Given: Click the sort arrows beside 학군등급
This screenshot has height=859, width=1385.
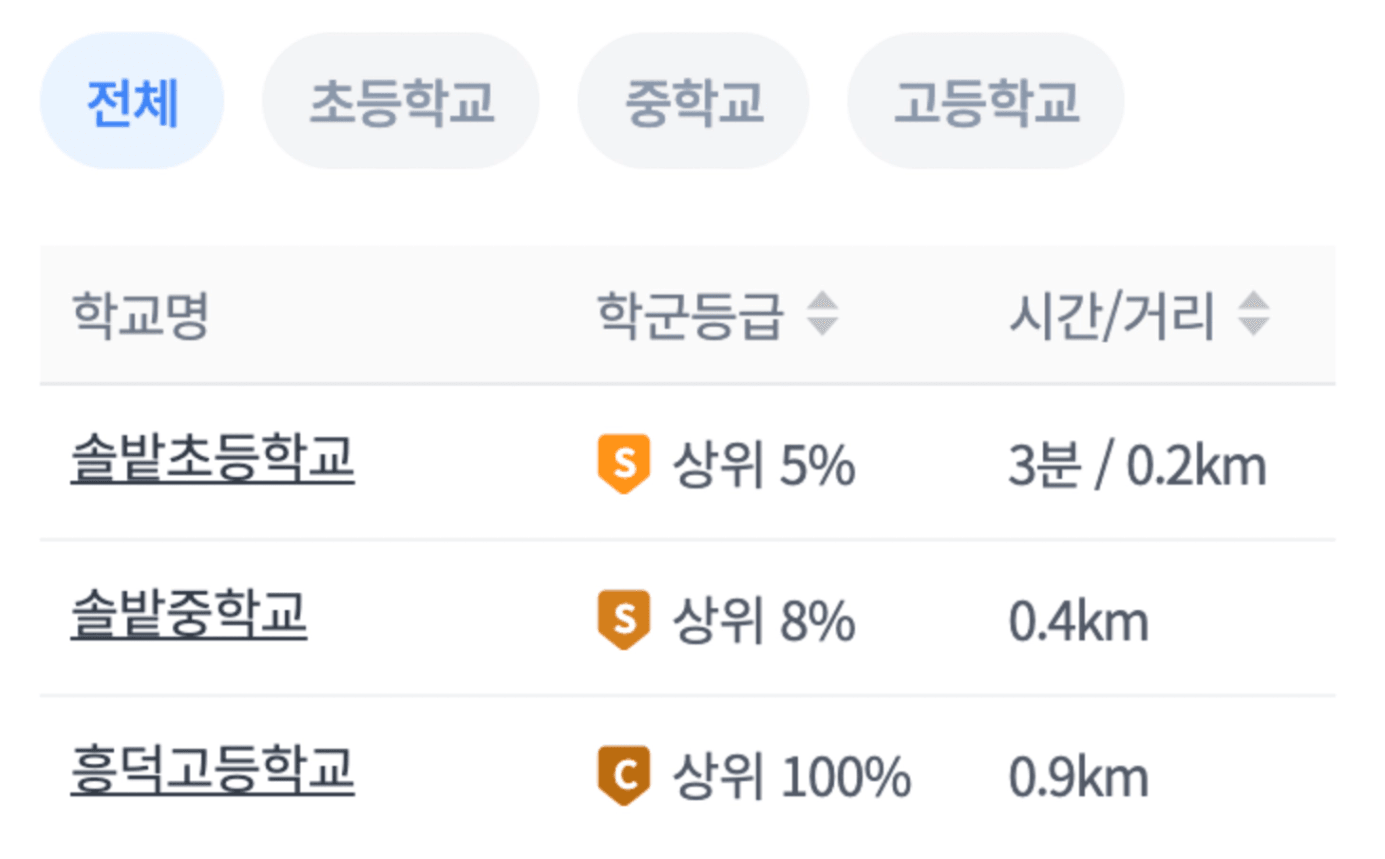Looking at the screenshot, I should pyautogui.click(x=822, y=315).
